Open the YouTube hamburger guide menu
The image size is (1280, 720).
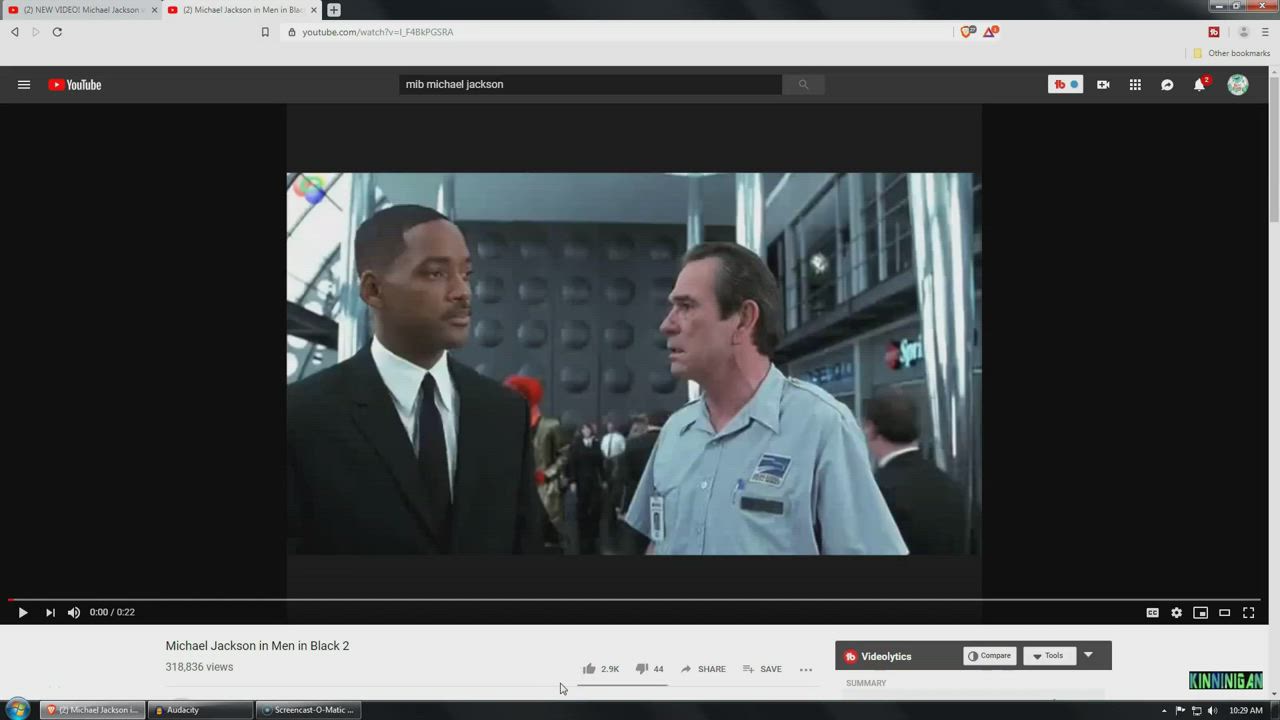coord(24,85)
